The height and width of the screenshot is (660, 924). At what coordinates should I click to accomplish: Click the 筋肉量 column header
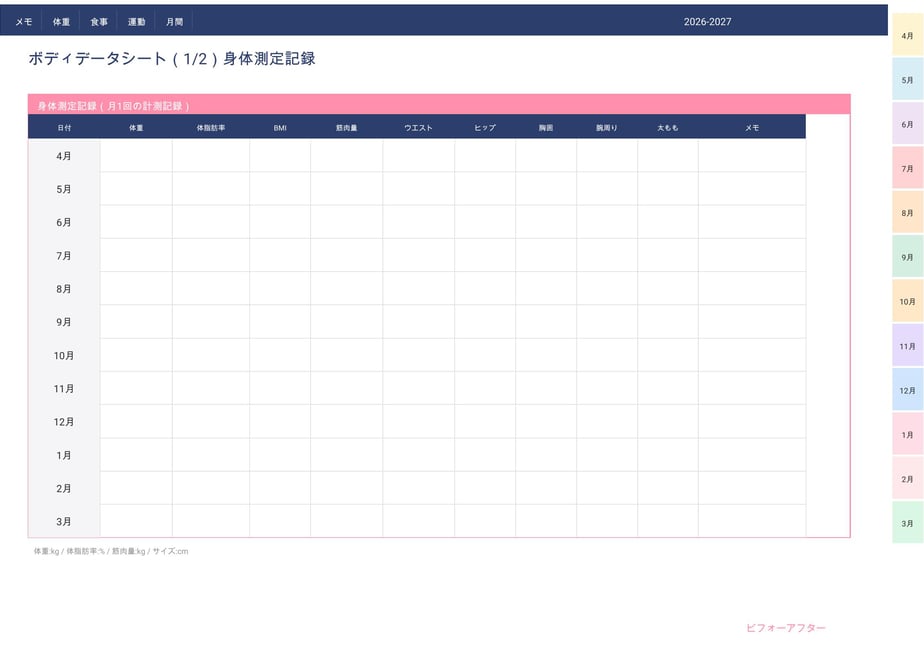coord(346,127)
